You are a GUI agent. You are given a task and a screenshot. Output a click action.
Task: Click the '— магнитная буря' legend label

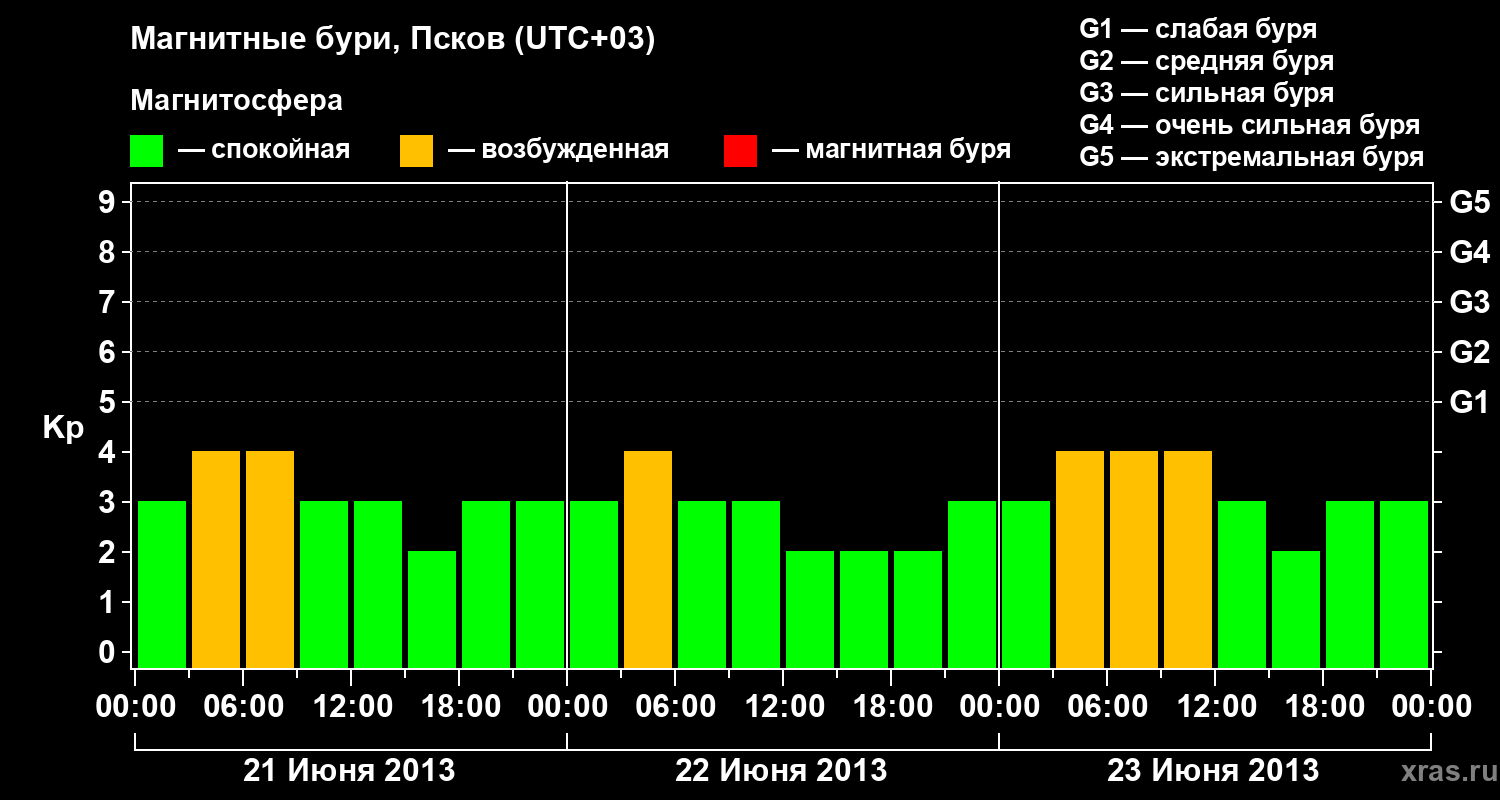tap(891, 151)
